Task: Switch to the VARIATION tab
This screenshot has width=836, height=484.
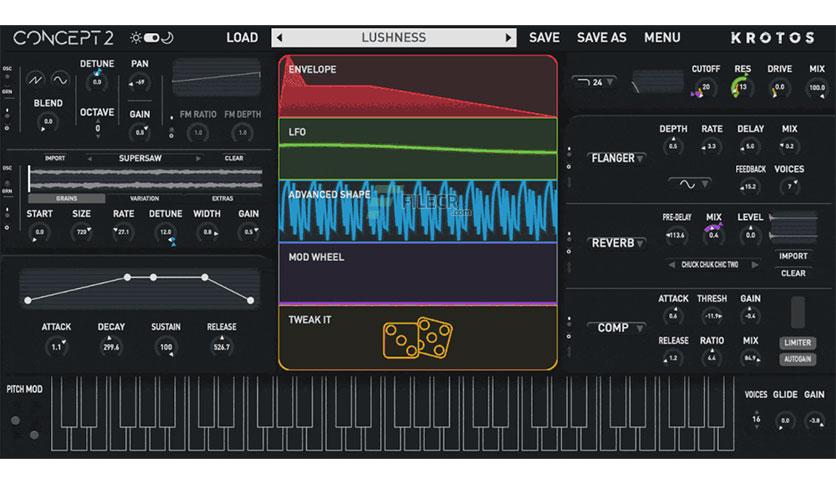Action: click(x=144, y=198)
